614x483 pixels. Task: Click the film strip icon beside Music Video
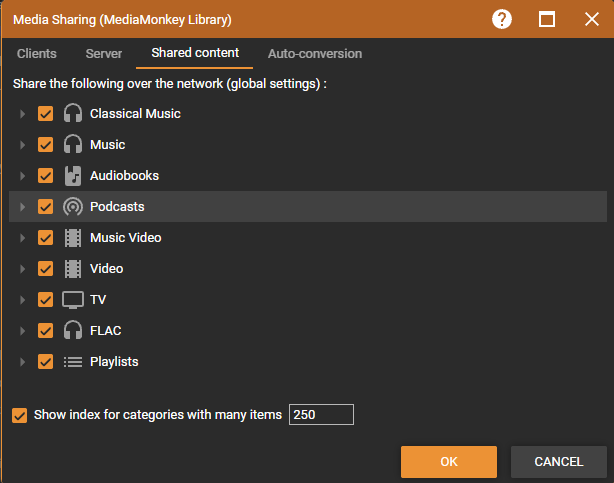click(72, 238)
